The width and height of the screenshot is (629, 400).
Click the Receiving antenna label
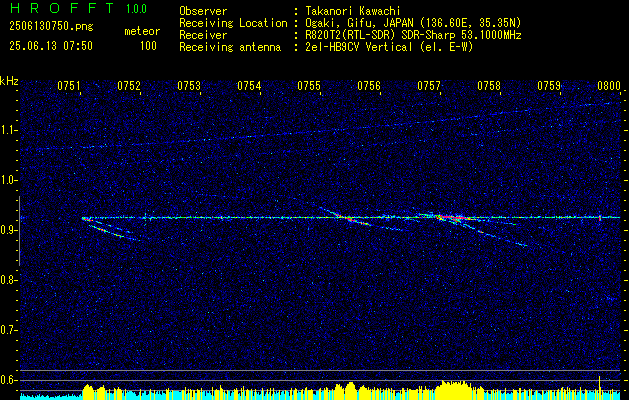pos(230,47)
